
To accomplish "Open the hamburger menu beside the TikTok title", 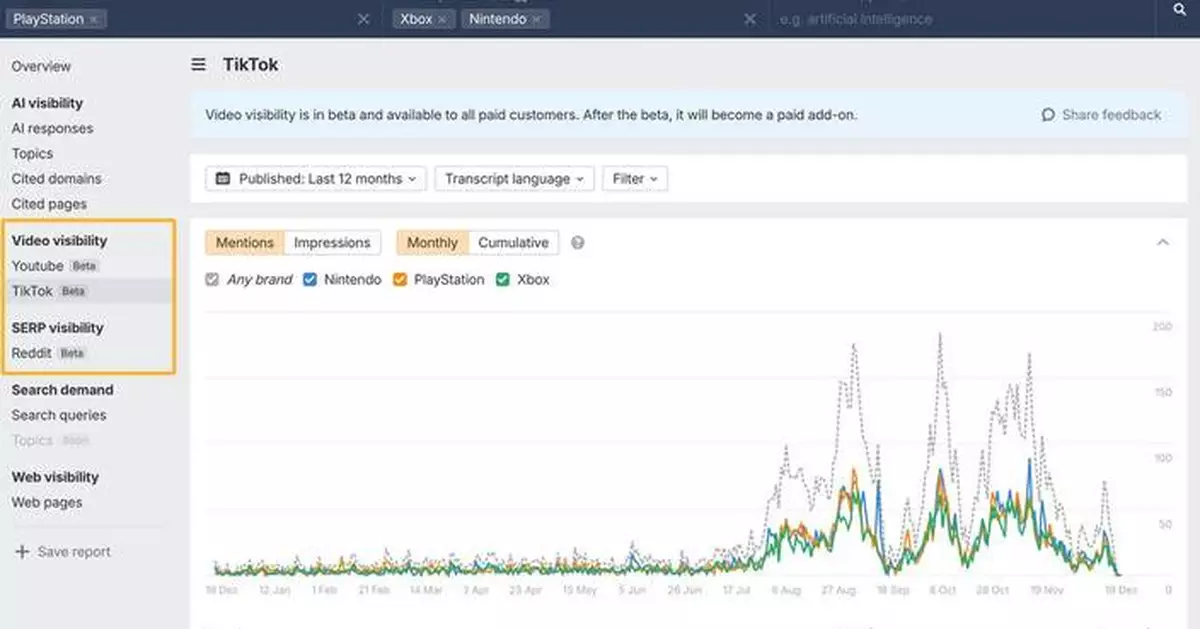I will pyautogui.click(x=198, y=64).
